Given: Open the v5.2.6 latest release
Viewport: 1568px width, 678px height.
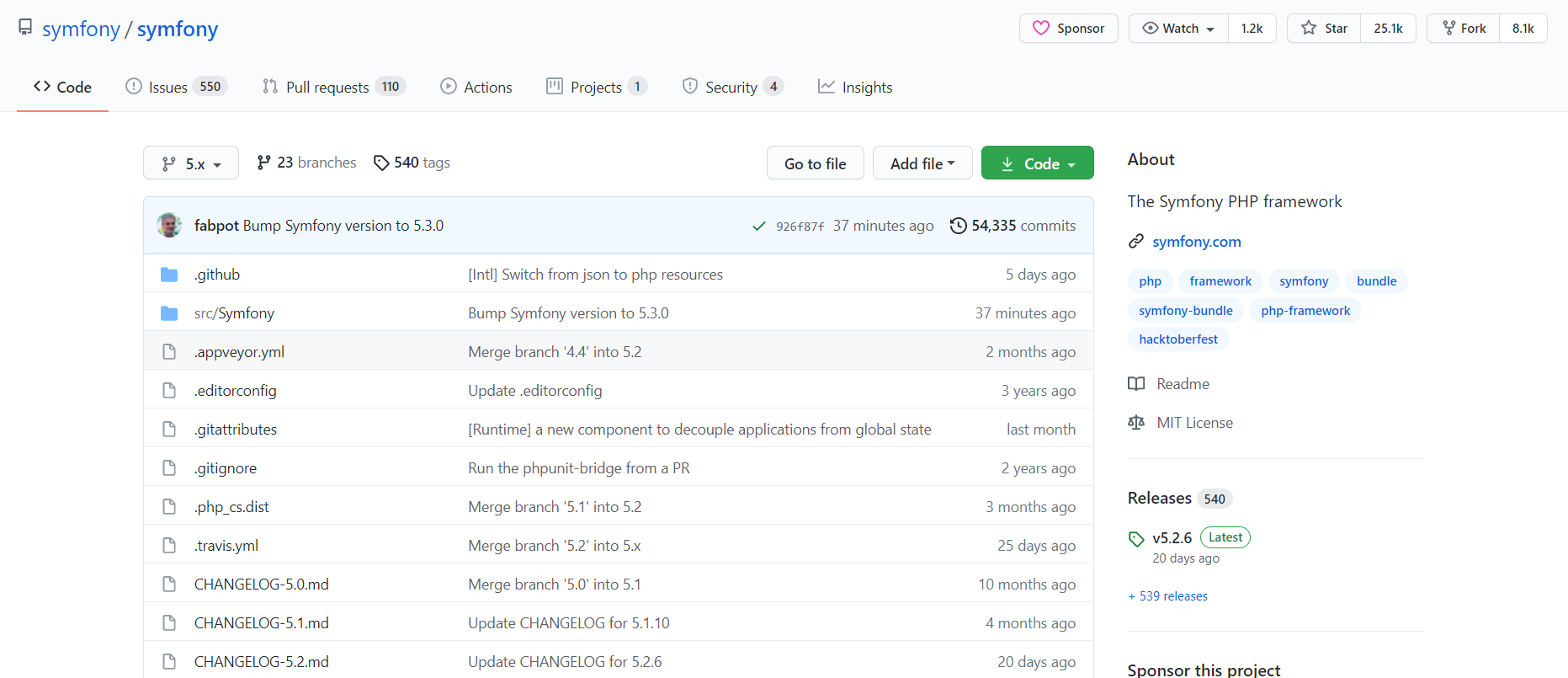Looking at the screenshot, I should (x=1172, y=538).
